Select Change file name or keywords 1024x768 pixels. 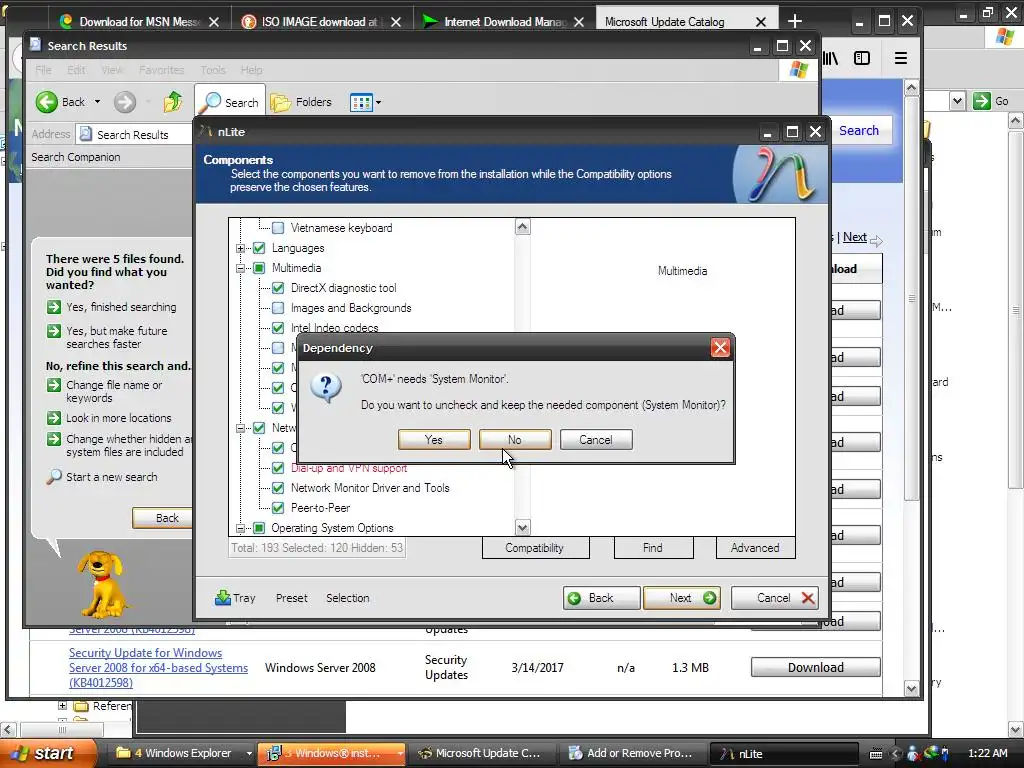pyautogui.click(x=114, y=392)
